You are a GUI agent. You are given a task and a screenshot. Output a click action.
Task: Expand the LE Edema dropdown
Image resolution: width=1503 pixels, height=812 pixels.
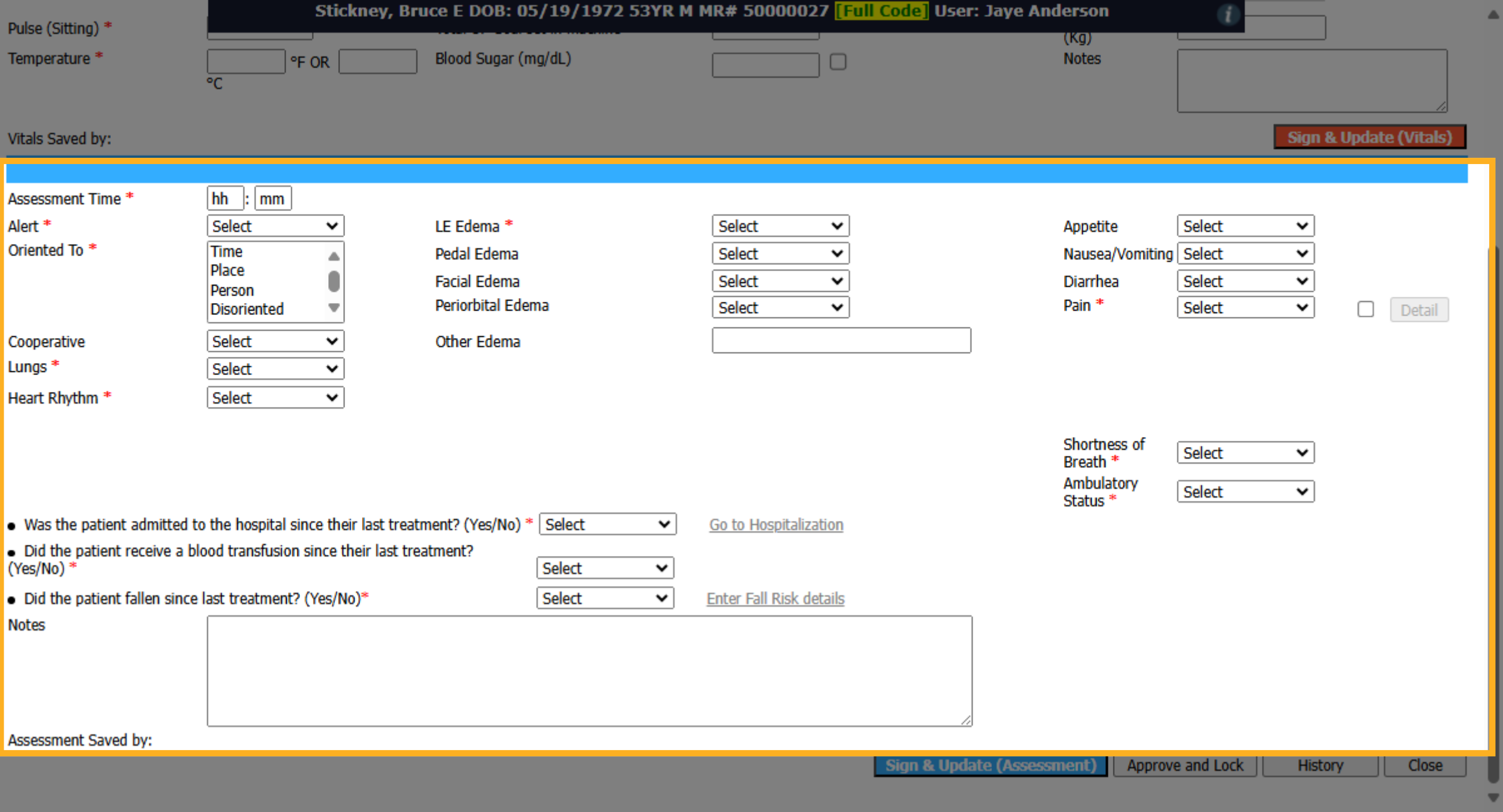coord(780,226)
